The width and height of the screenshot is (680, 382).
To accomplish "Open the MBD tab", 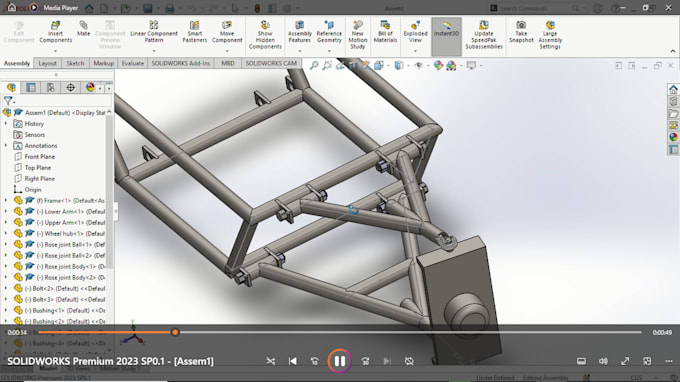I will (x=228, y=63).
